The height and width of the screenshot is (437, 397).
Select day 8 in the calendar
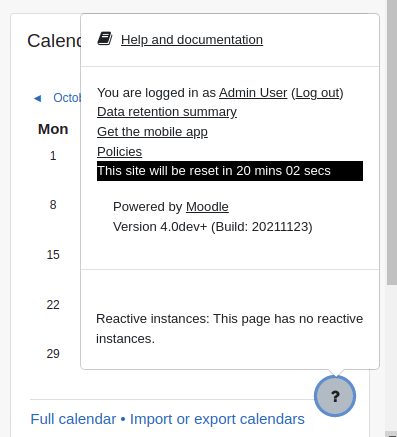click(x=53, y=205)
